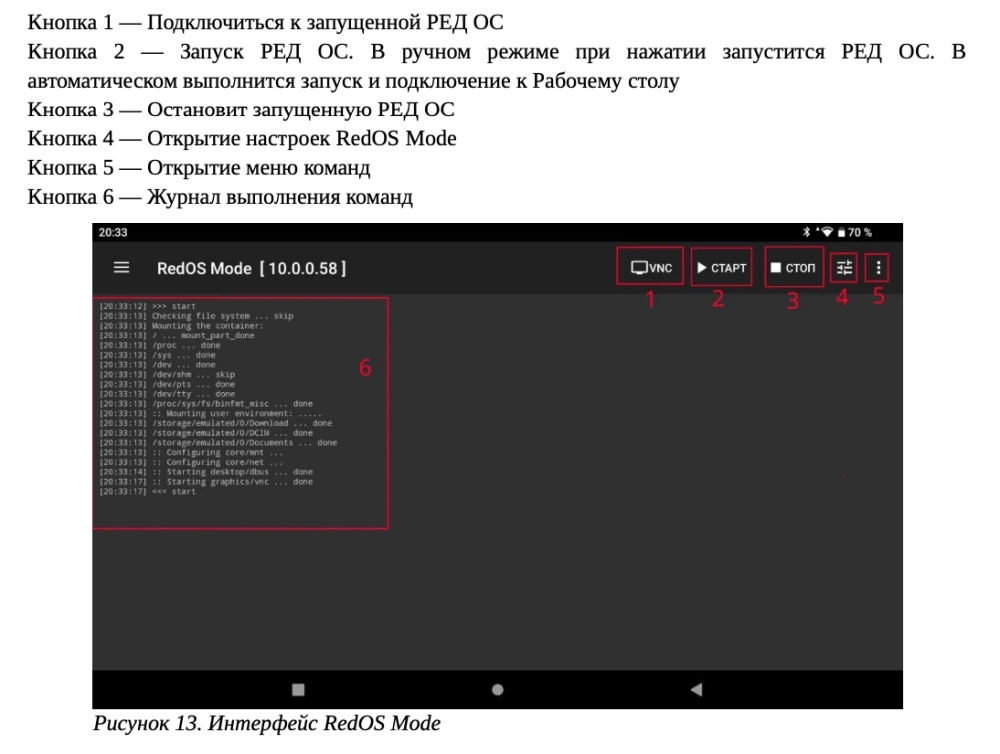
Task: Tap the Android home circle button
Action: (x=498, y=690)
